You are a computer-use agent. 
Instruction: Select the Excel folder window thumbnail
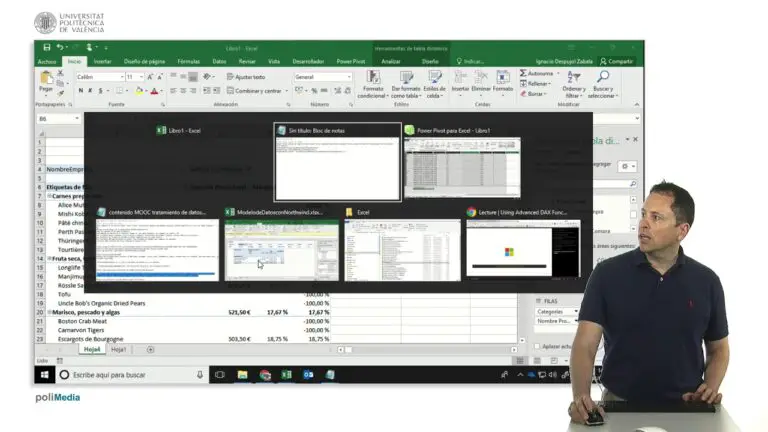(x=402, y=250)
